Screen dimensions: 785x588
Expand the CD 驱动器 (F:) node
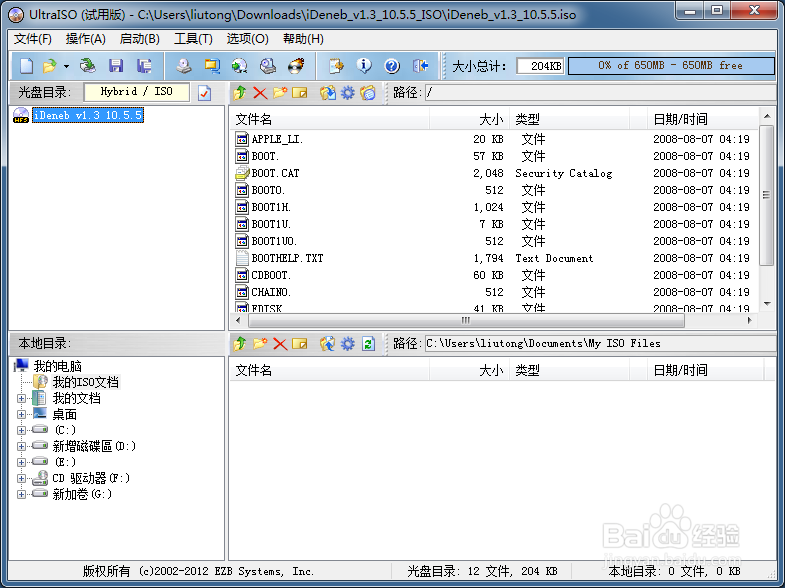coord(21,478)
